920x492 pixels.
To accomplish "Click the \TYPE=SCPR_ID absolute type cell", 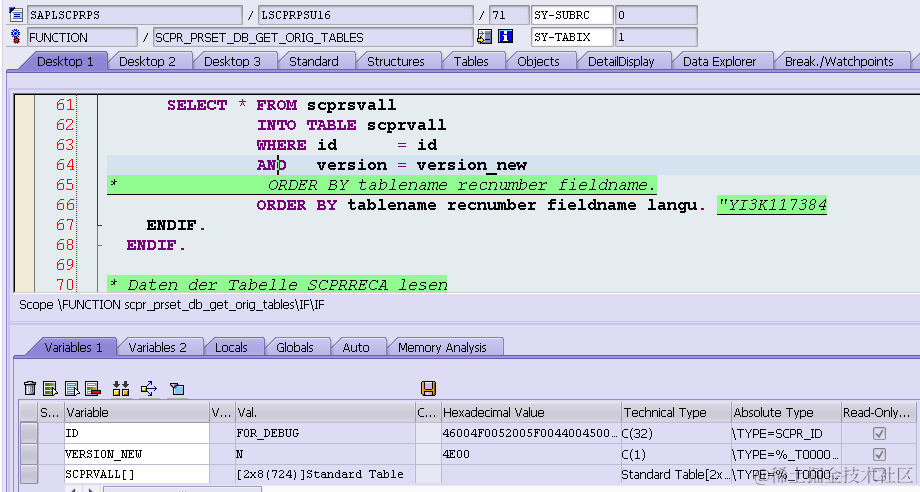I will click(x=786, y=433).
